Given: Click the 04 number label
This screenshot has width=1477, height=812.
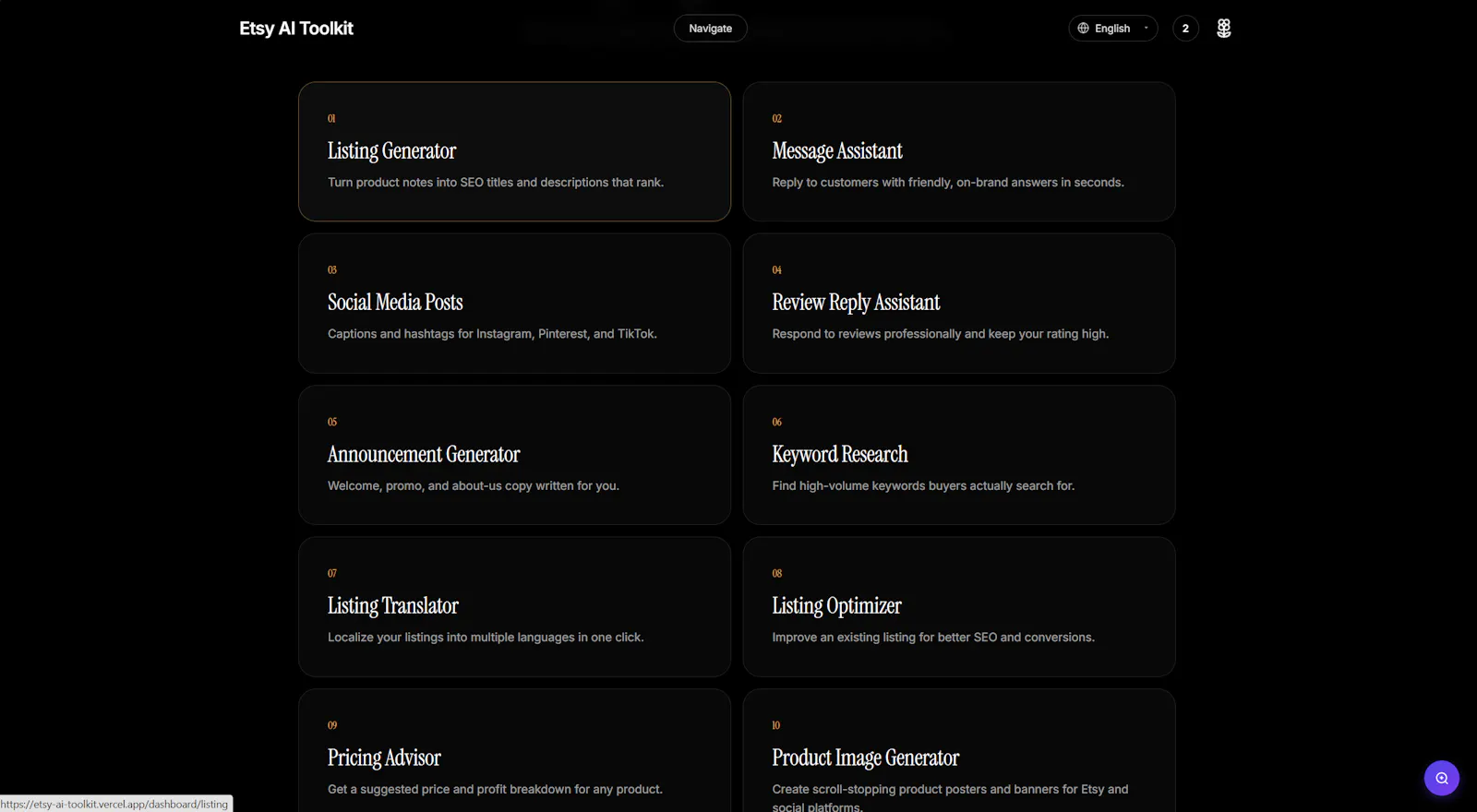Looking at the screenshot, I should coord(777,270).
